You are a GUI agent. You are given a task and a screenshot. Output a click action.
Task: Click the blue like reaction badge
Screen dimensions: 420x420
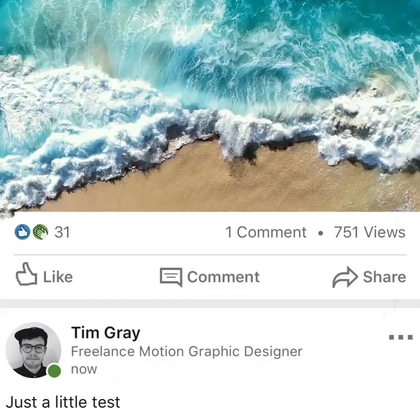pyautogui.click(x=23, y=232)
